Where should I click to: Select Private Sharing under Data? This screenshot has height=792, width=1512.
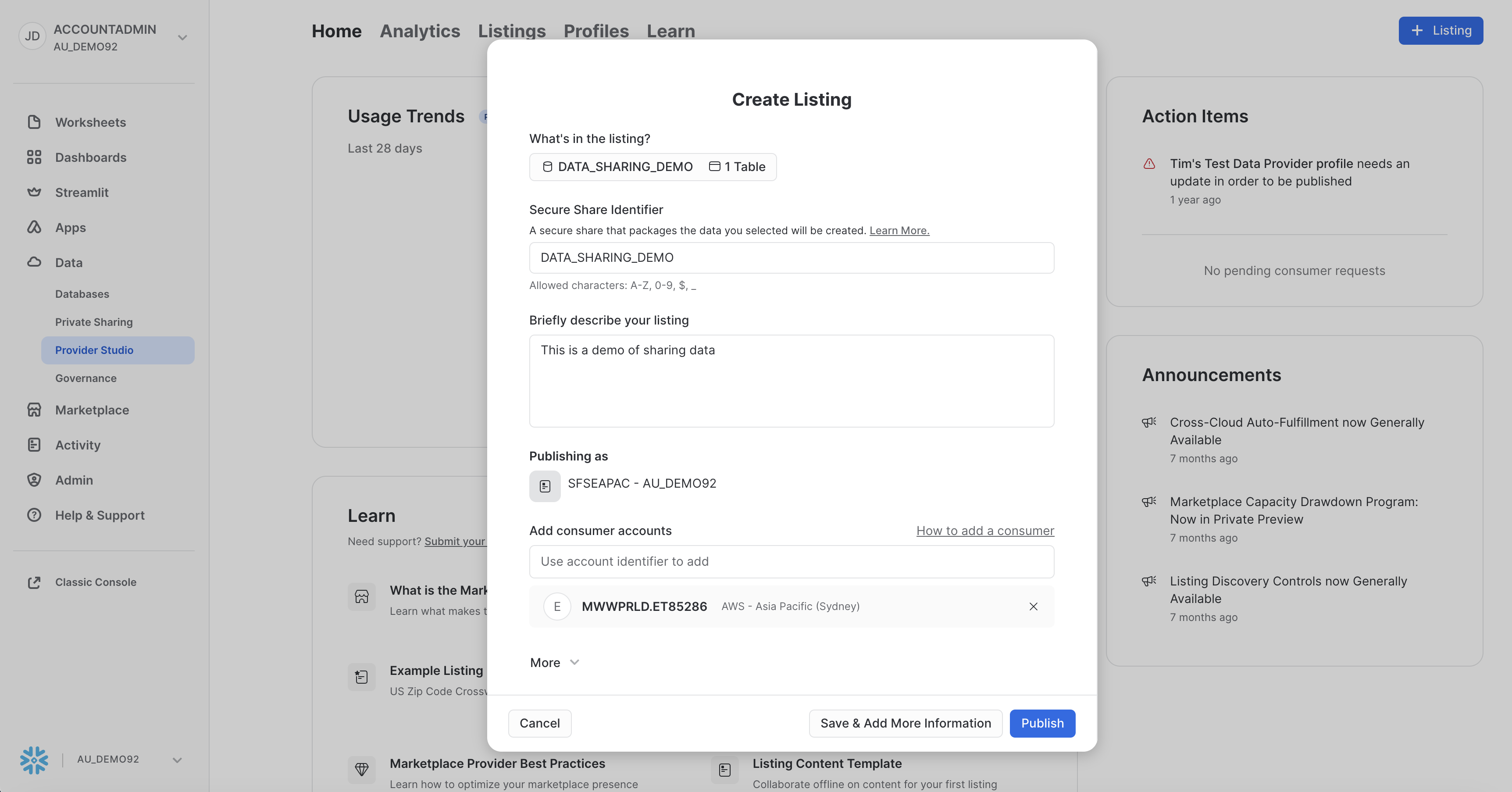[94, 322]
